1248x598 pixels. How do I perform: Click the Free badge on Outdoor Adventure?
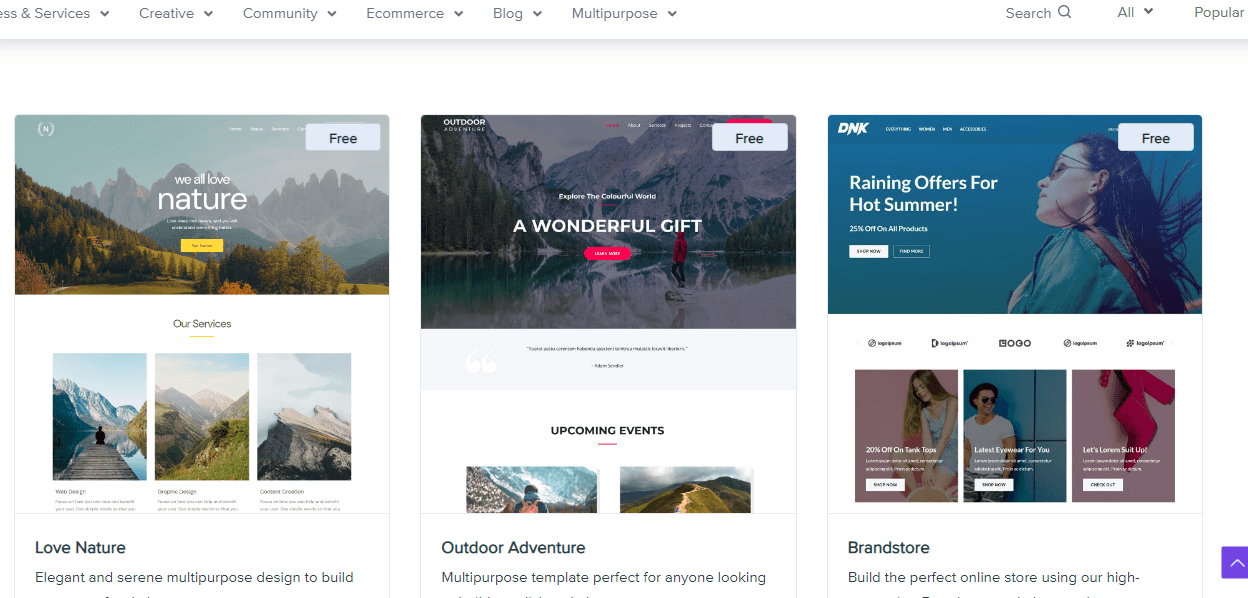coord(749,138)
